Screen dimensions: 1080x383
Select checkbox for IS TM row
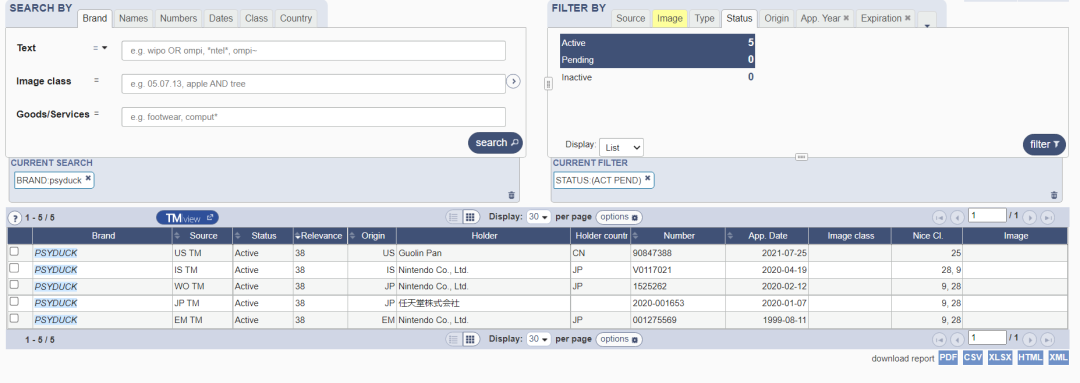pos(14,269)
